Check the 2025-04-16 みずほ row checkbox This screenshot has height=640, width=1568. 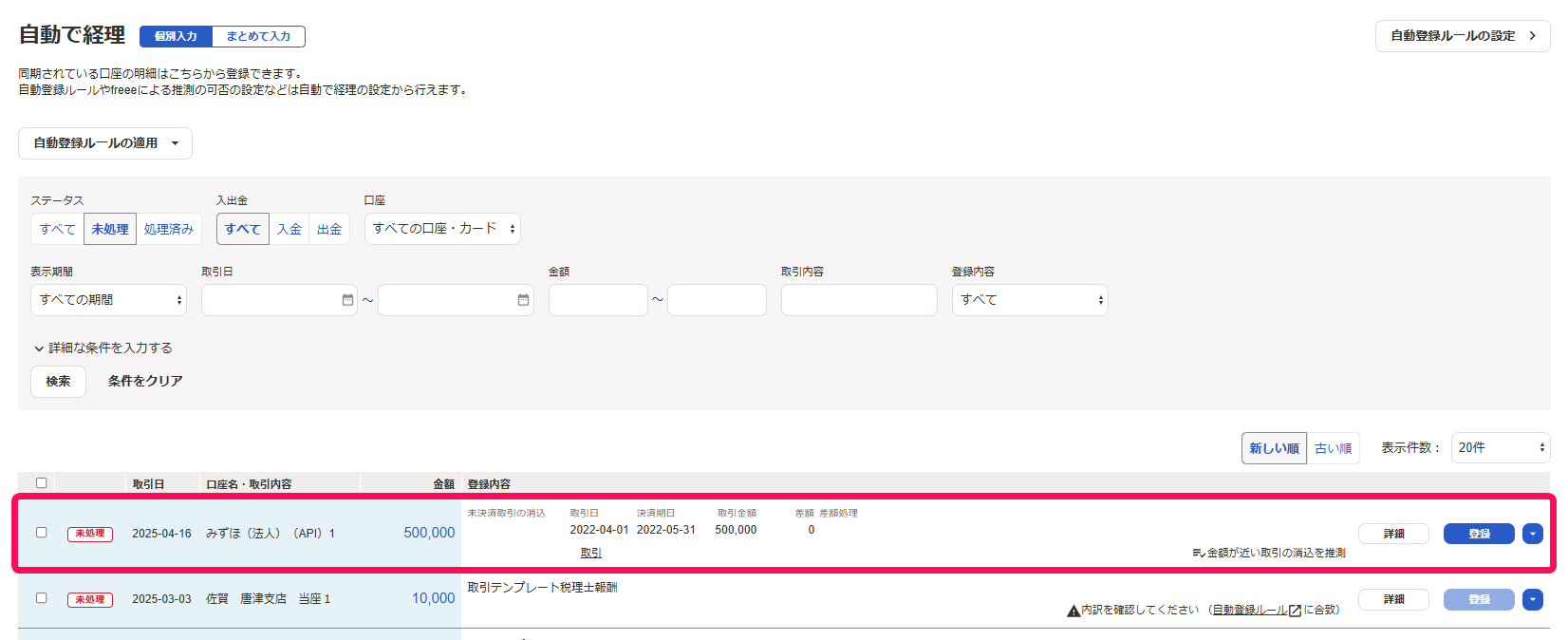[41, 533]
